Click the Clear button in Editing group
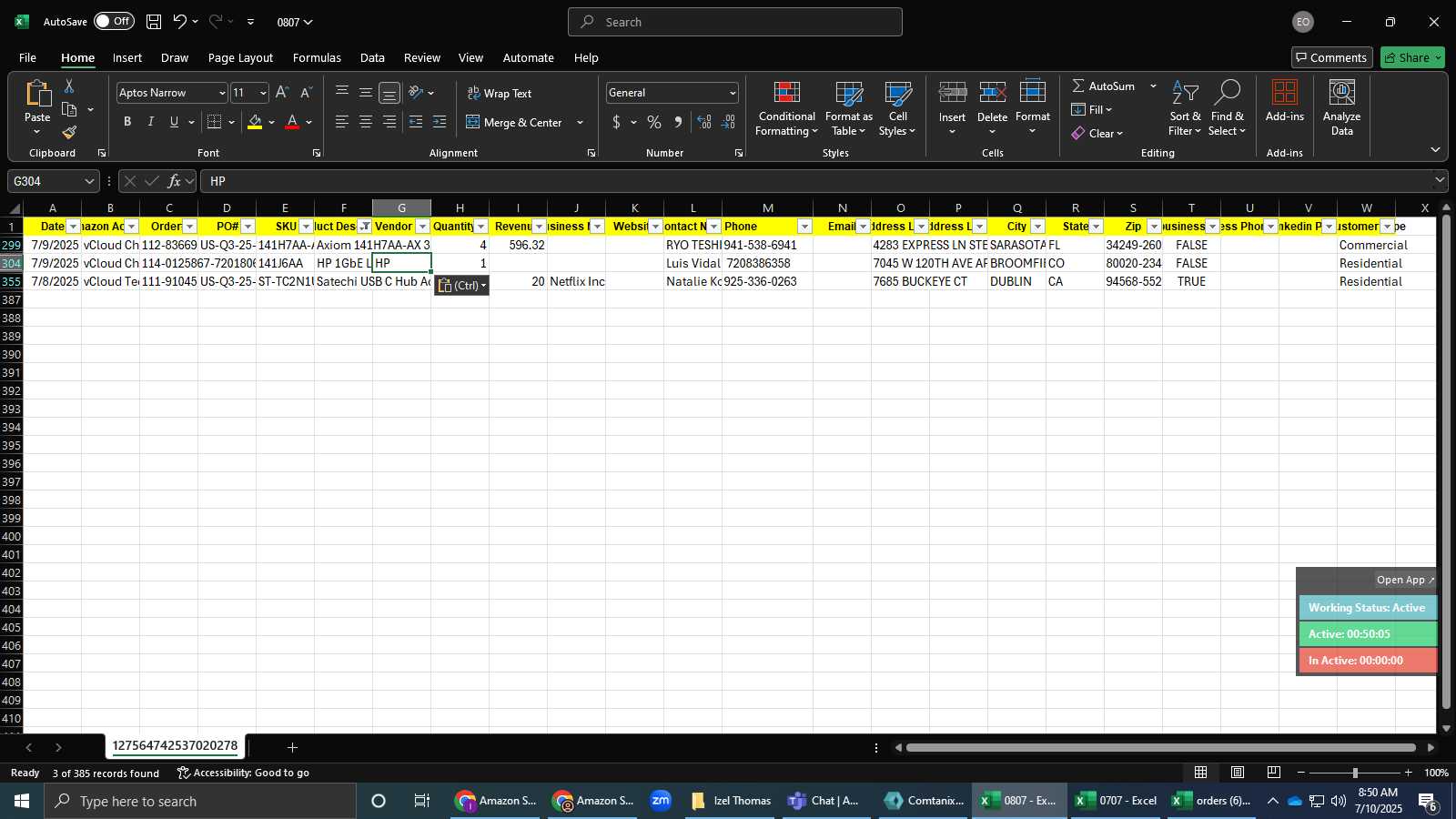Screen dimensions: 1456x819 (x=1097, y=133)
